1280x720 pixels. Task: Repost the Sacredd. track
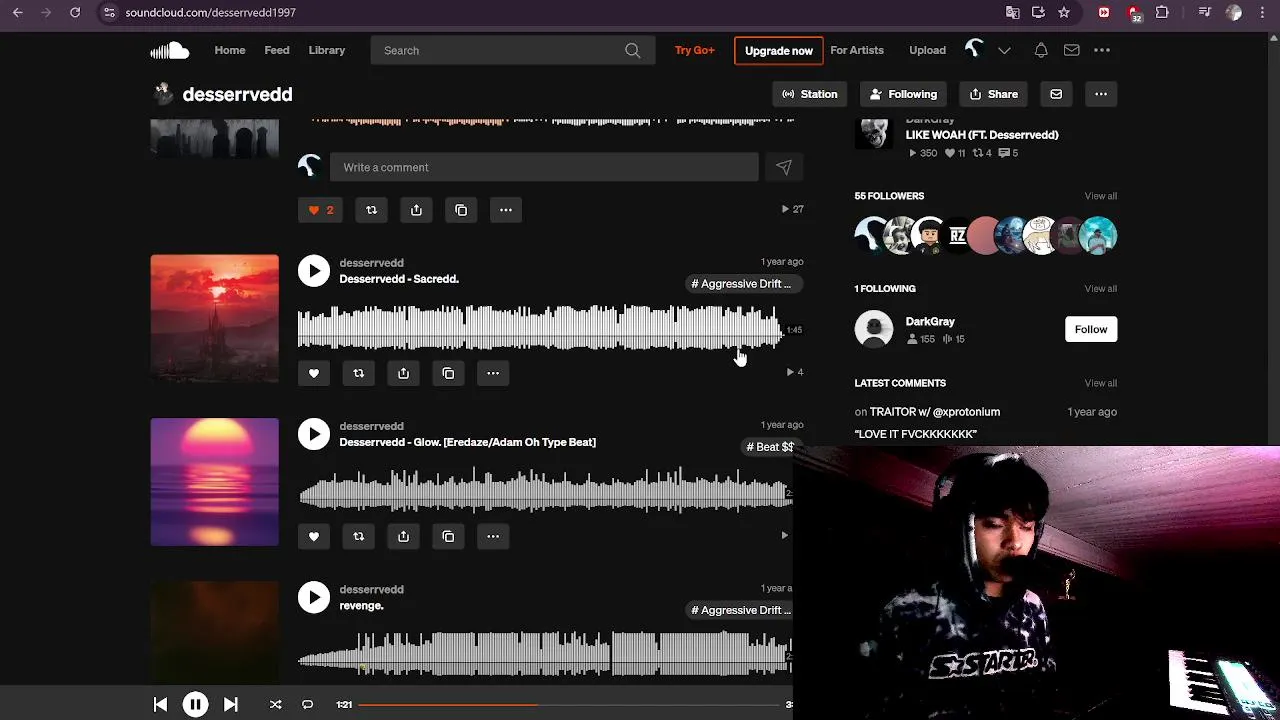pos(359,373)
